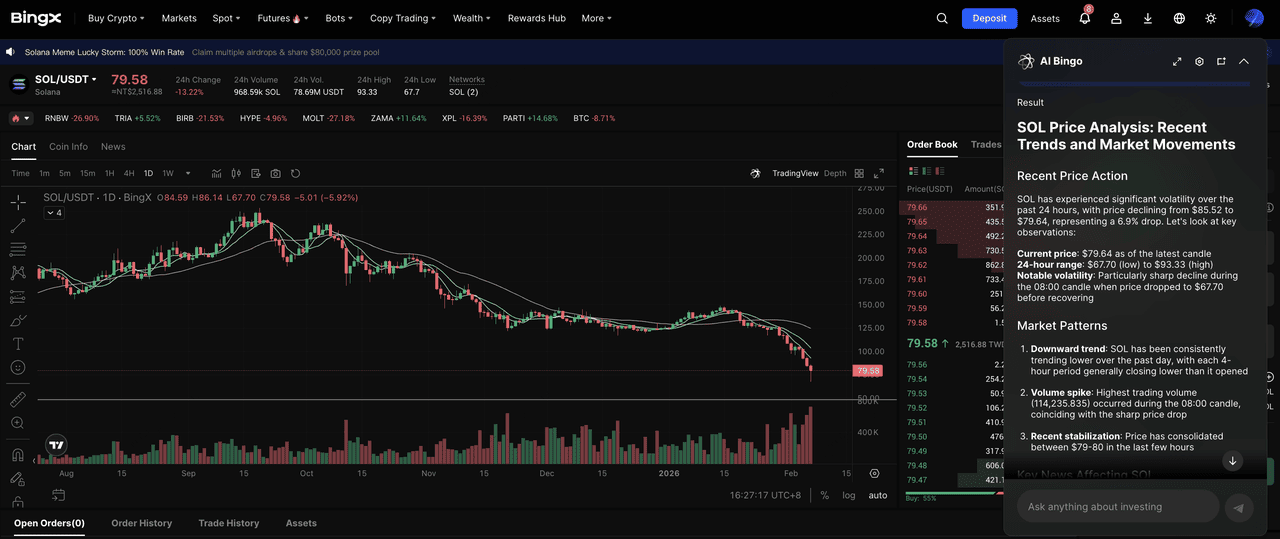1280x539 pixels.
Task: Take a chart snapshot with camera icon
Action: pyautogui.click(x=276, y=174)
